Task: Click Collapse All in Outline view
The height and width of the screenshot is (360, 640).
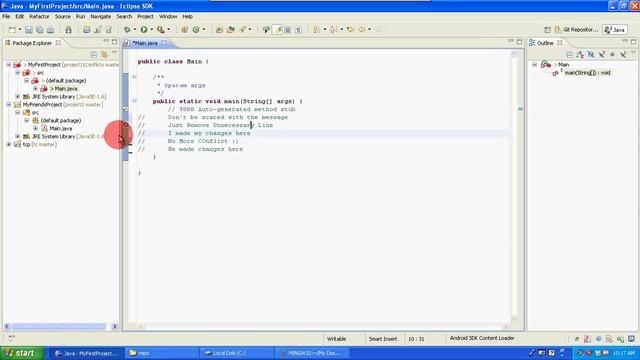Action: (x=569, y=55)
